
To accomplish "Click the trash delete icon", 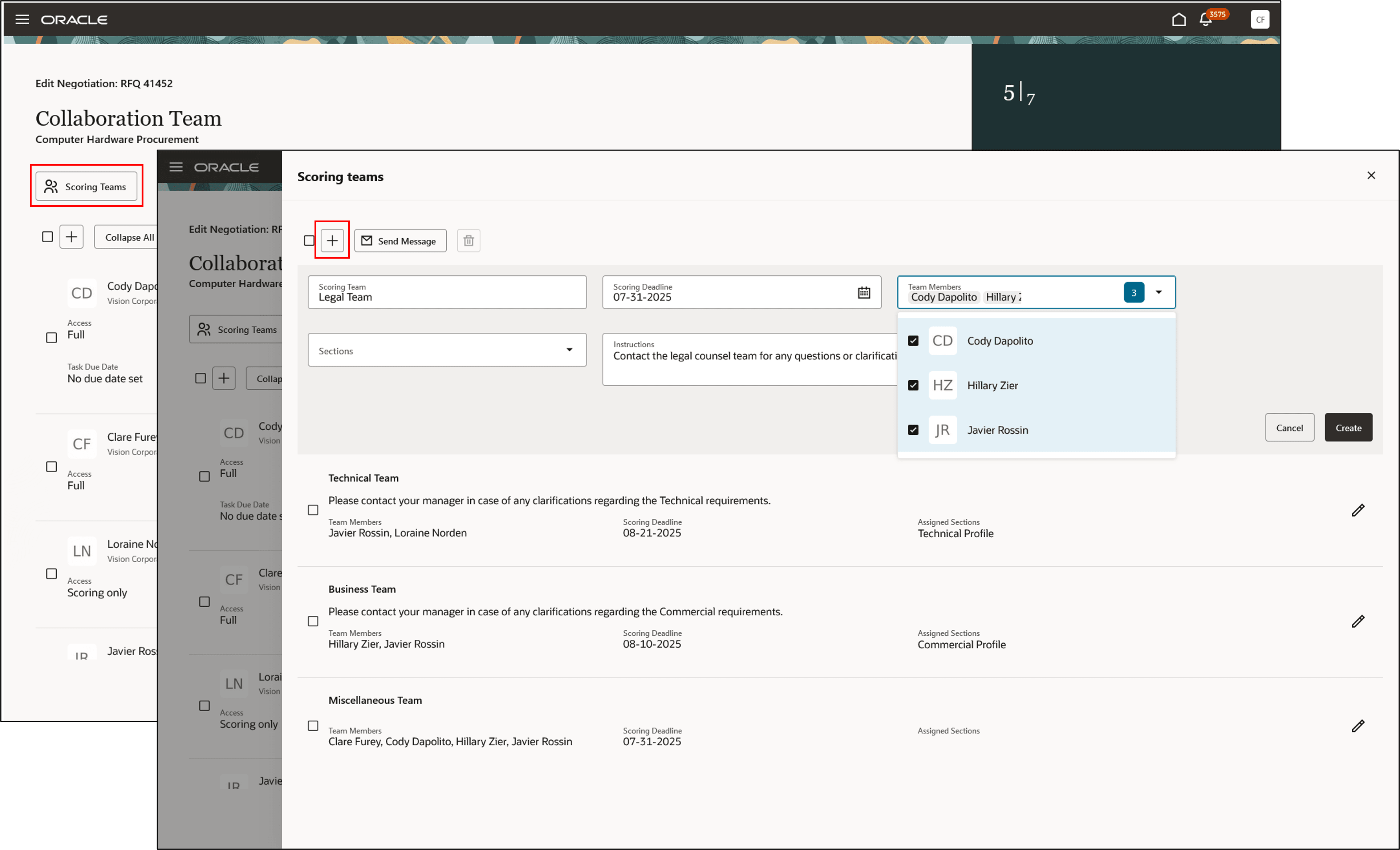I will 468,240.
